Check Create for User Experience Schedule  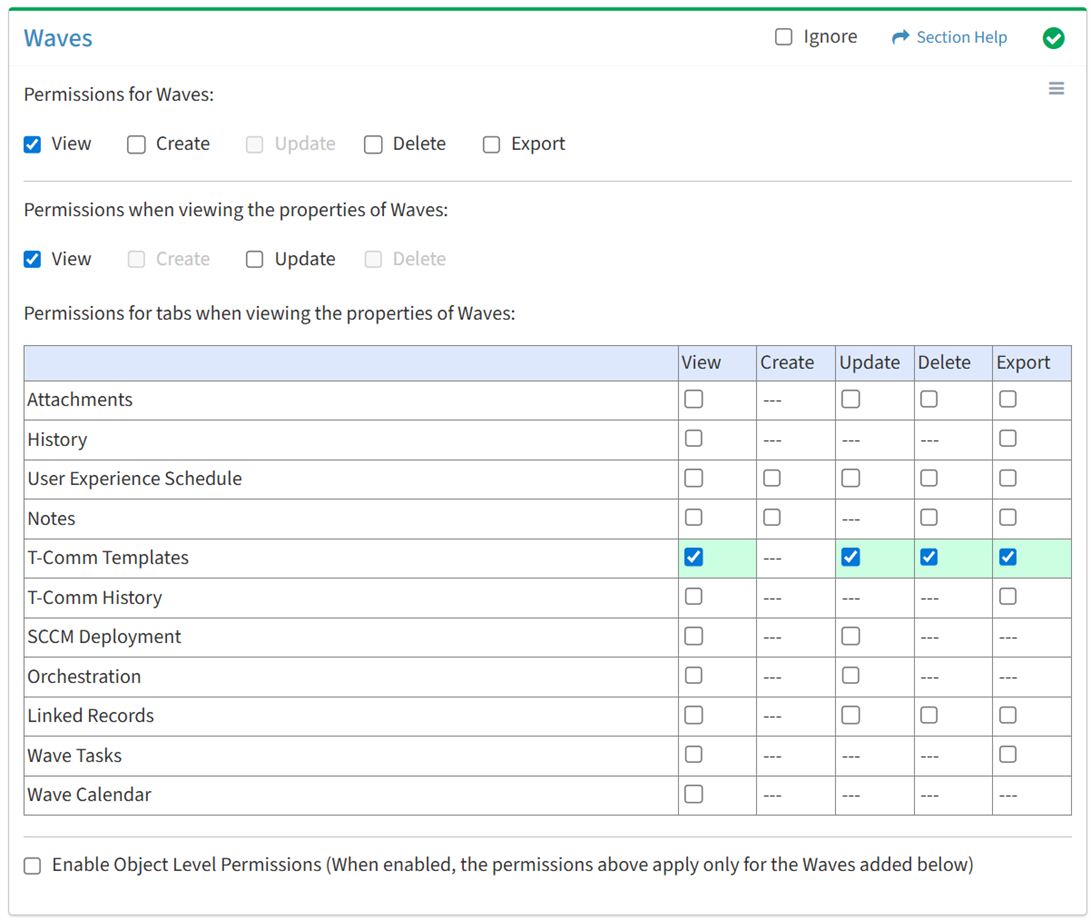[x=772, y=478]
